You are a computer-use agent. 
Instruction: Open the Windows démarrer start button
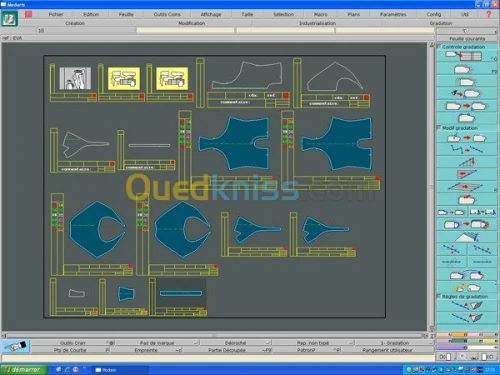(23, 369)
